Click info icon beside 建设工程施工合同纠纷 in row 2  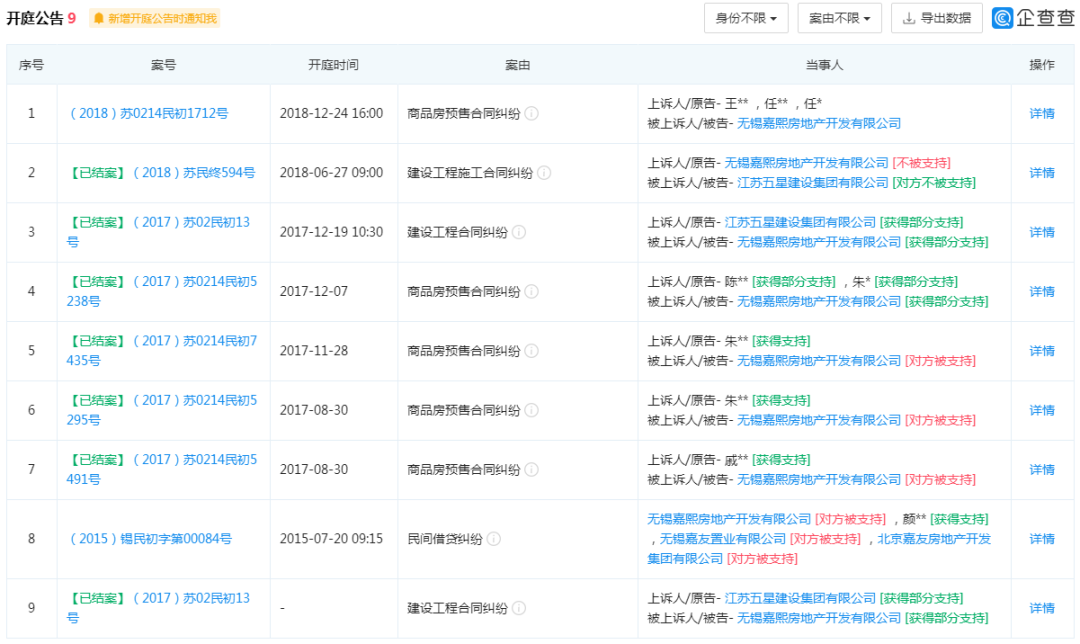544,173
